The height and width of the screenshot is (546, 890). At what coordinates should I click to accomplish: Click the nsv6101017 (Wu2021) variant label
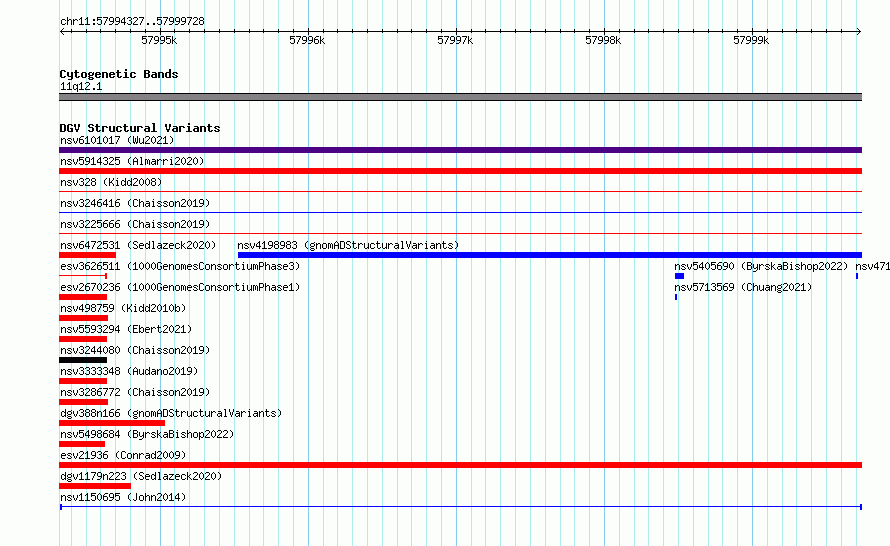[117, 140]
